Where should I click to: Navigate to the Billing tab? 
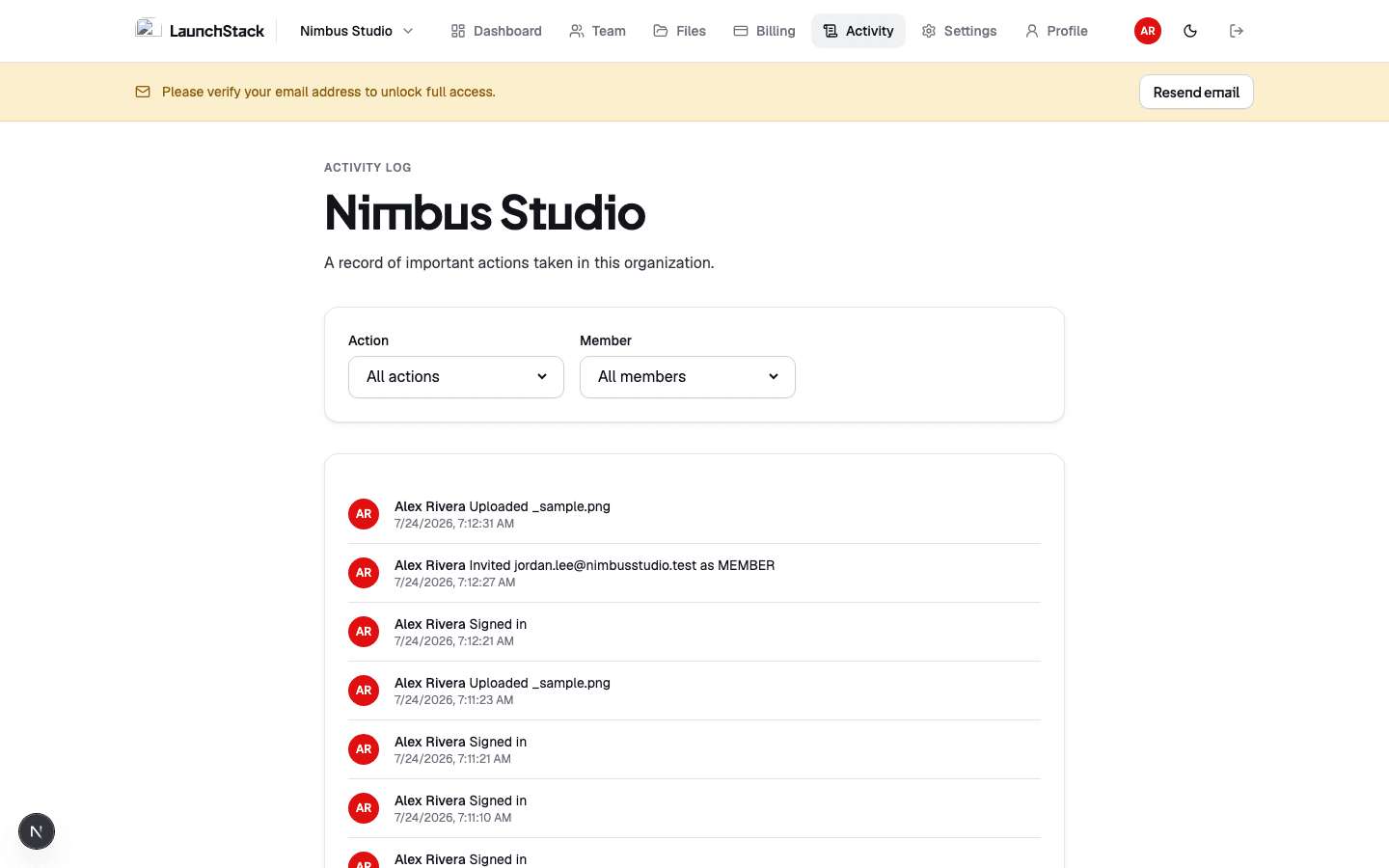pos(764,31)
